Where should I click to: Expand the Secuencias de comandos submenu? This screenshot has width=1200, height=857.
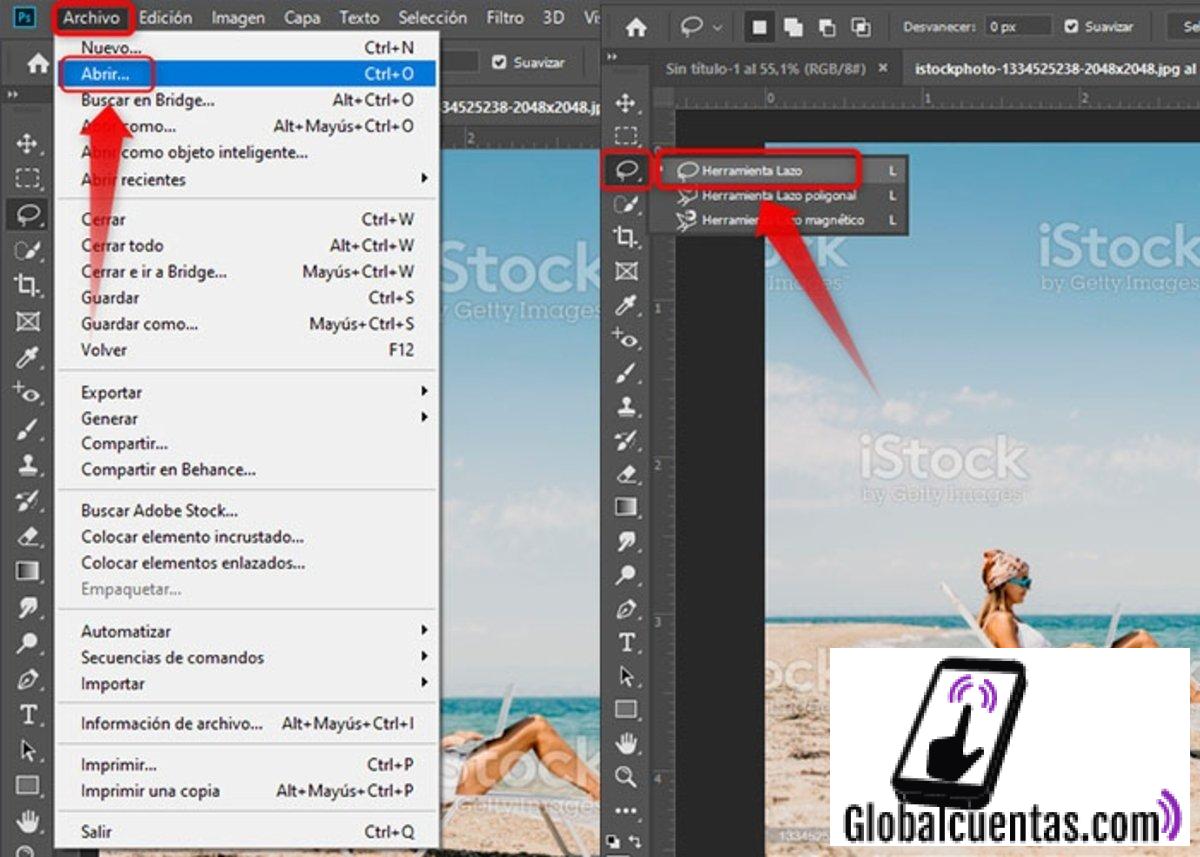point(245,657)
